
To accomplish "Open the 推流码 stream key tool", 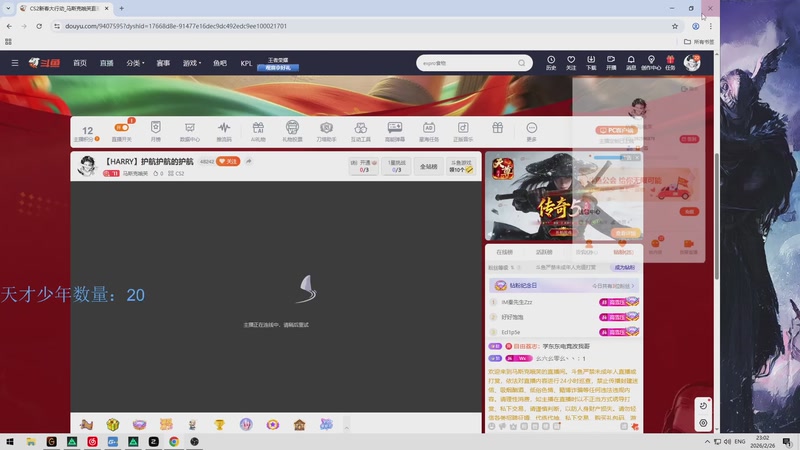I will point(224,131).
